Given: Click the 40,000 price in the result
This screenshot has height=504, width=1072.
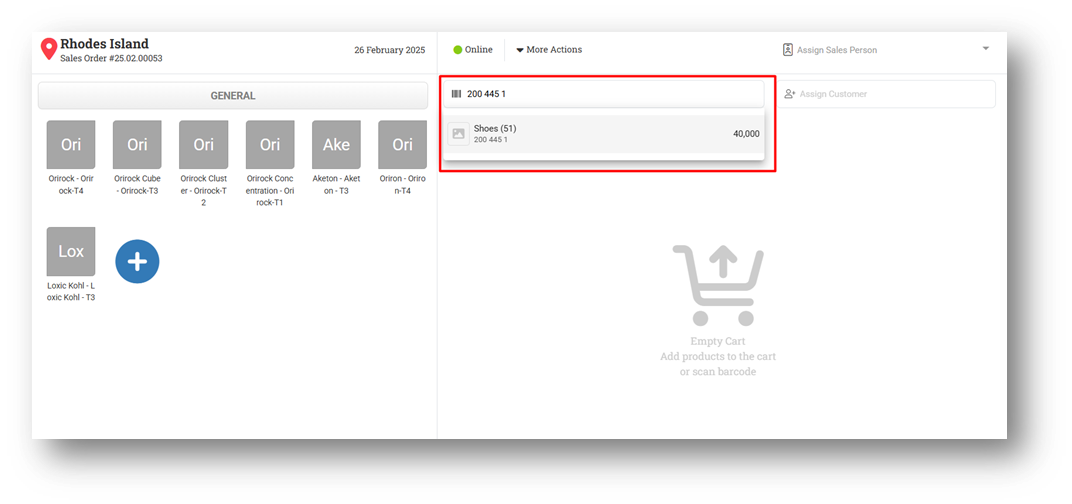Looking at the screenshot, I should pyautogui.click(x=746, y=134).
